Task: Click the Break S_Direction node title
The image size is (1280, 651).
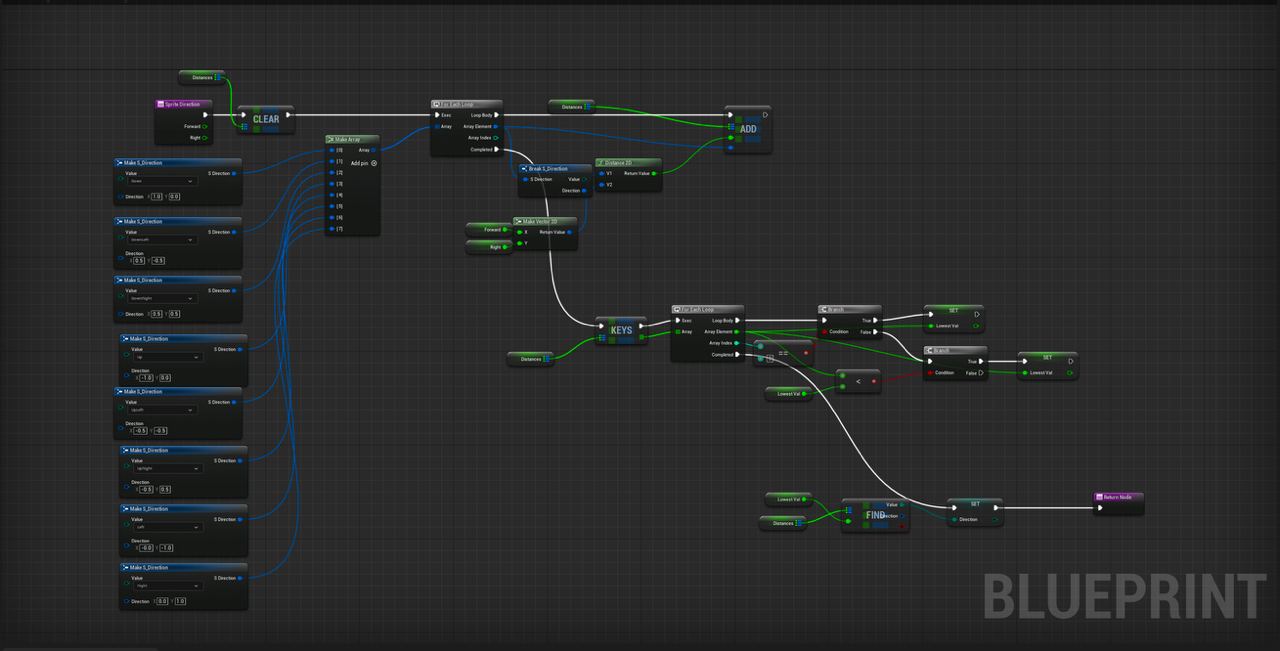Action: [x=548, y=168]
